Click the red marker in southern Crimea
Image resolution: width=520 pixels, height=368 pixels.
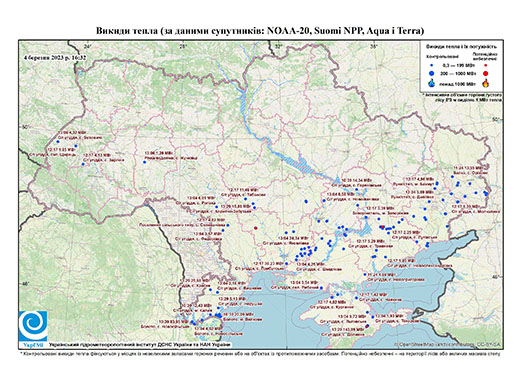pos(367,326)
